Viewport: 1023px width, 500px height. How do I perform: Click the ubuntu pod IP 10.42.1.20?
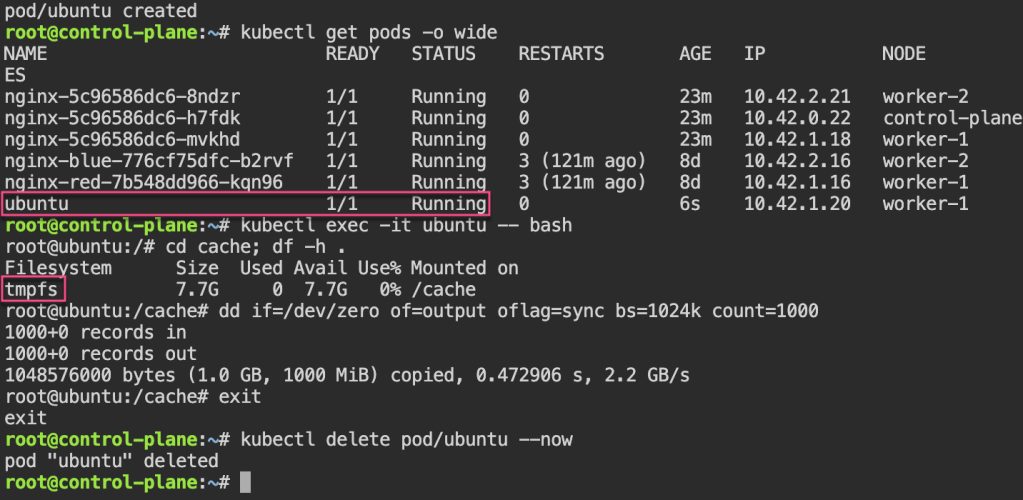click(797, 204)
